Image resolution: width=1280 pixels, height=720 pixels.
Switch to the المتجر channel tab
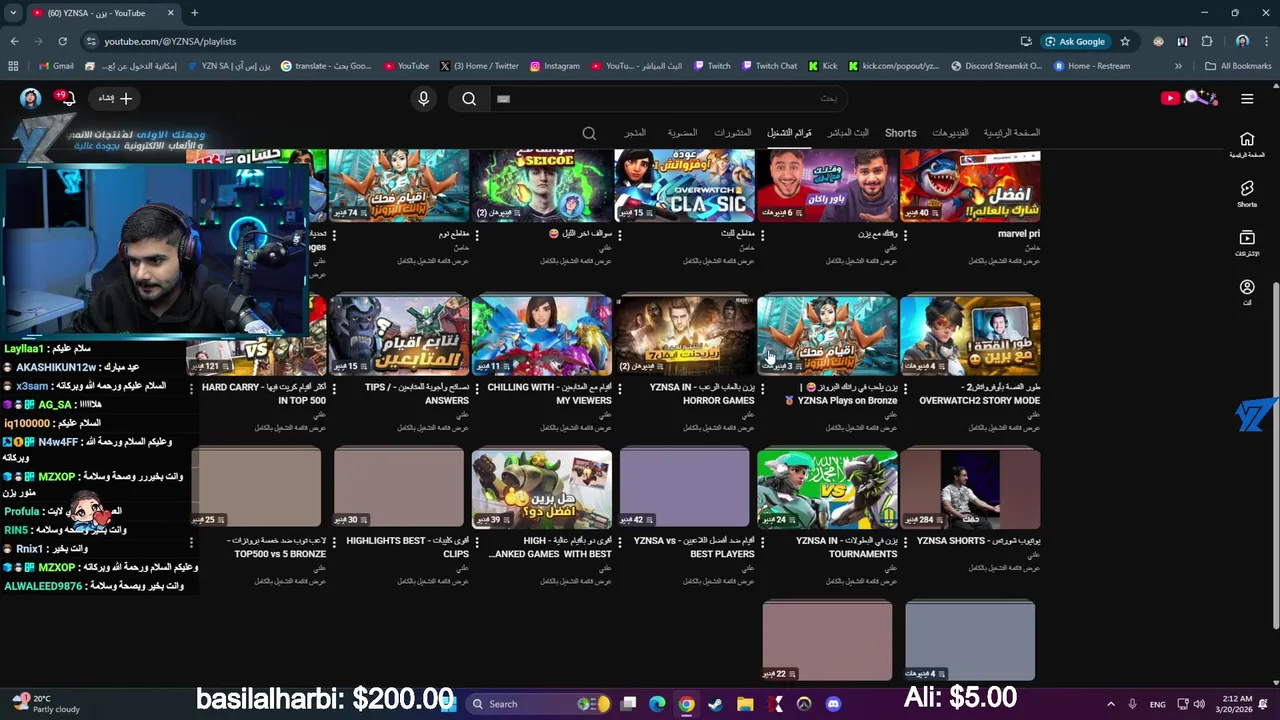pos(635,133)
